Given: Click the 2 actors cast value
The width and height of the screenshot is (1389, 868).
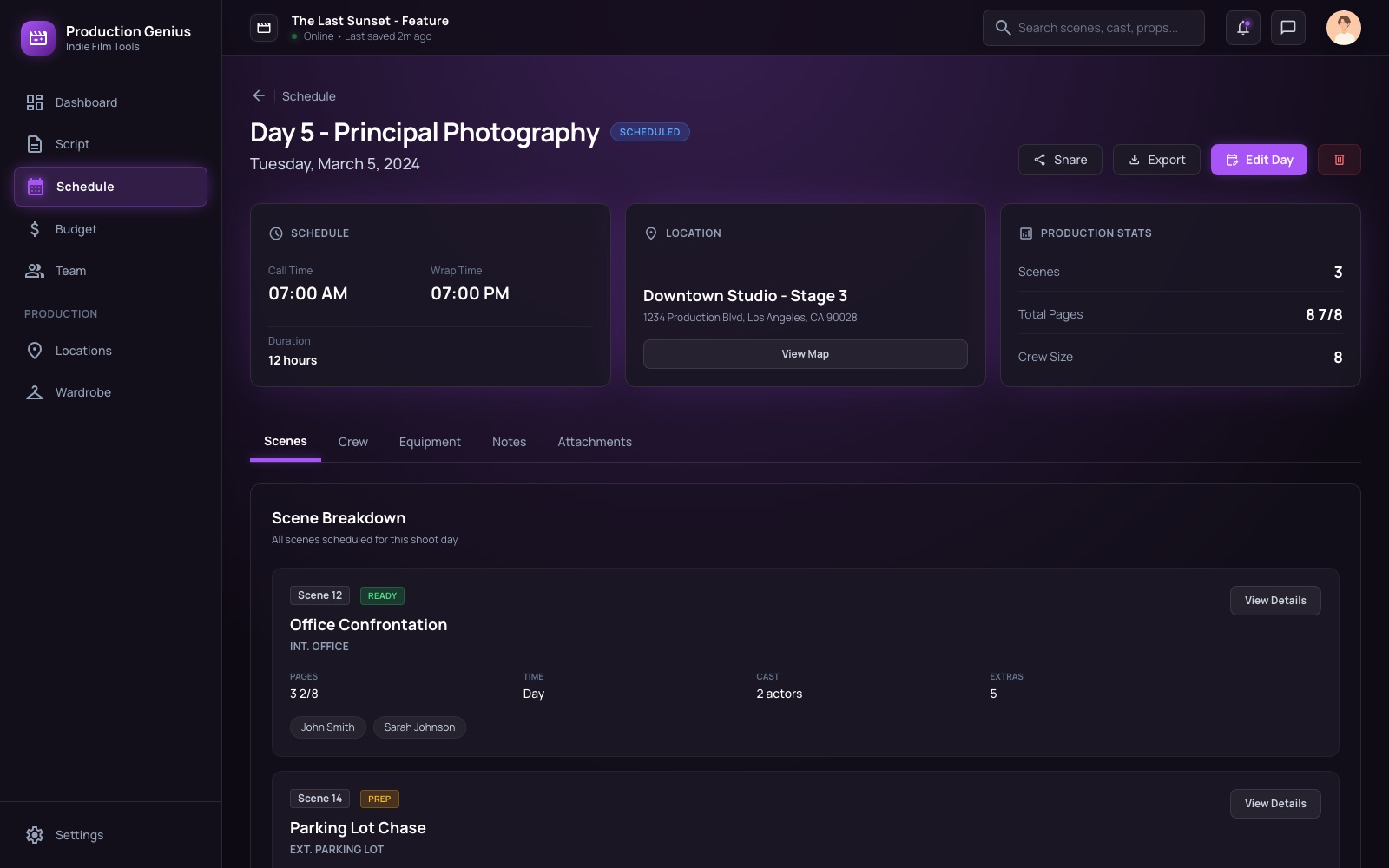Looking at the screenshot, I should (779, 694).
